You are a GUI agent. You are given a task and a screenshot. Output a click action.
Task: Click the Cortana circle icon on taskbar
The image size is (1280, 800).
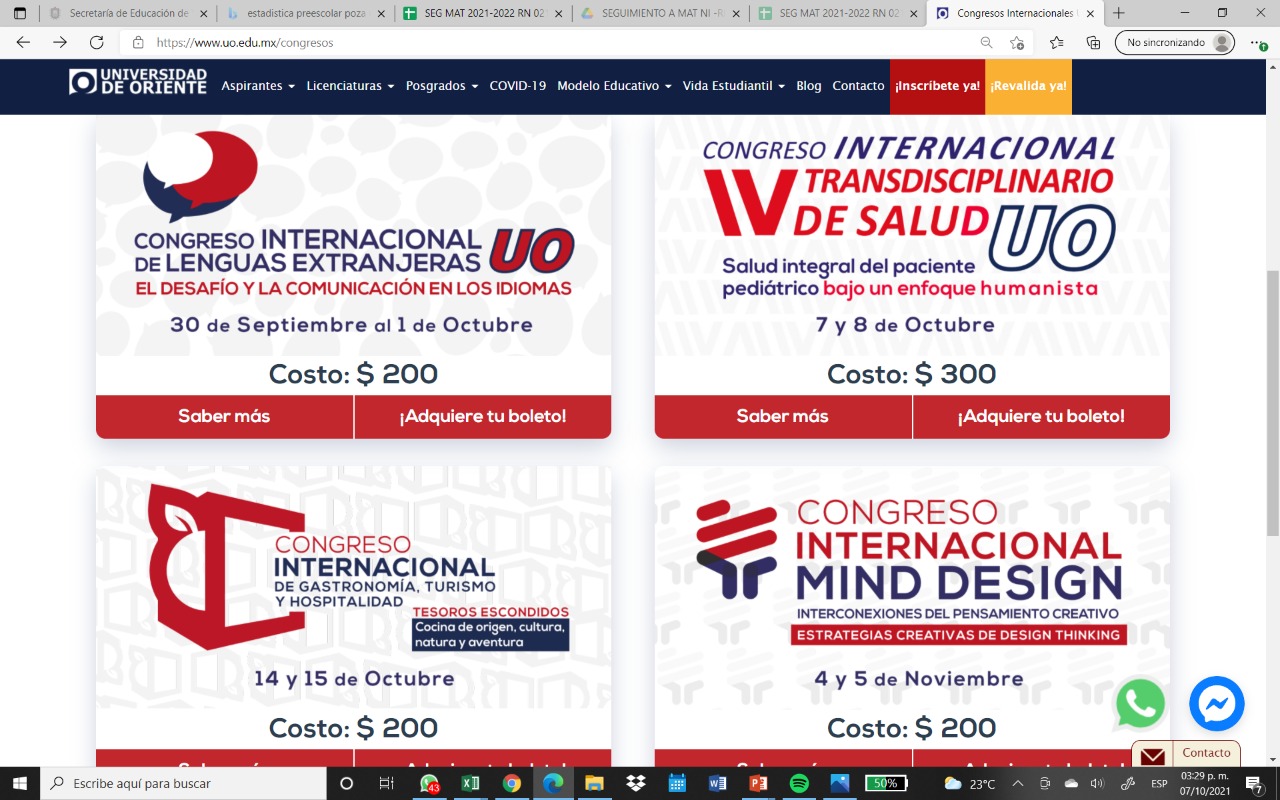pyautogui.click(x=347, y=783)
